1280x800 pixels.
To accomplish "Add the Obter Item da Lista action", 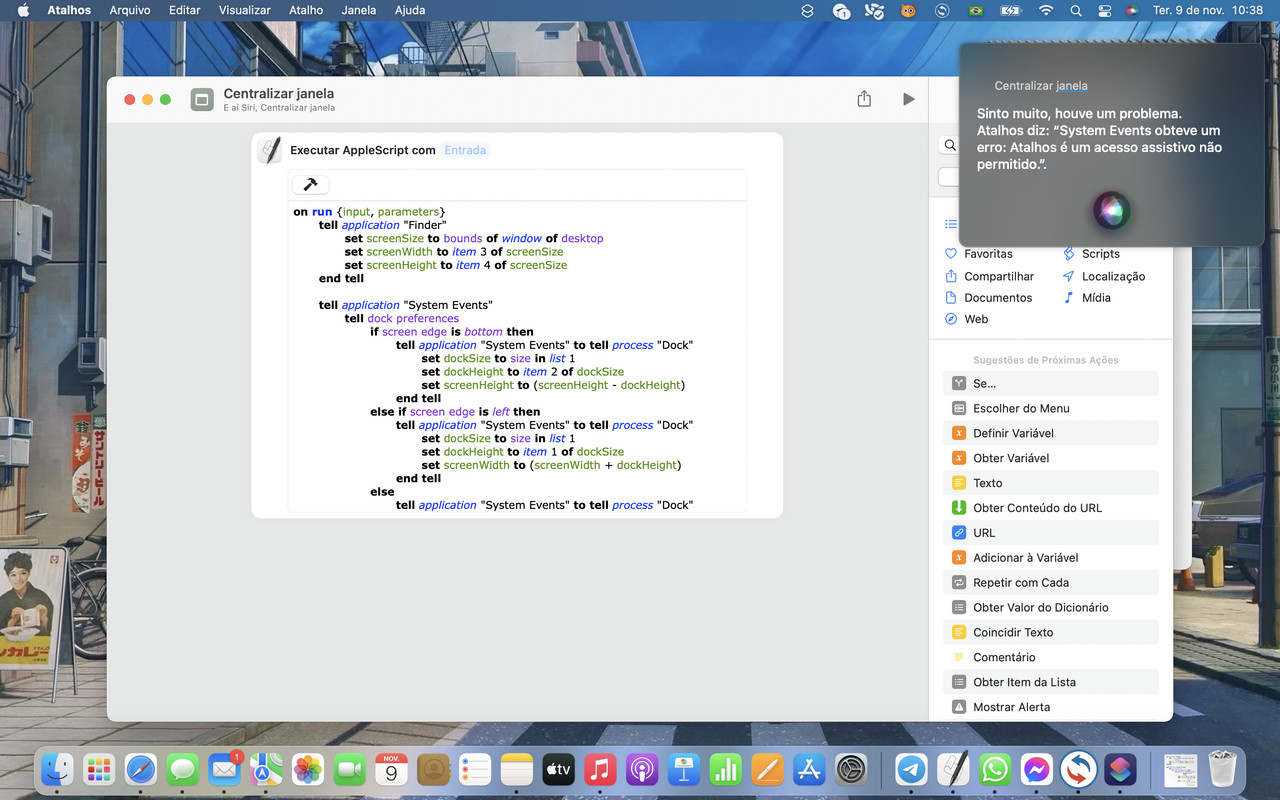I will click(x=1051, y=682).
